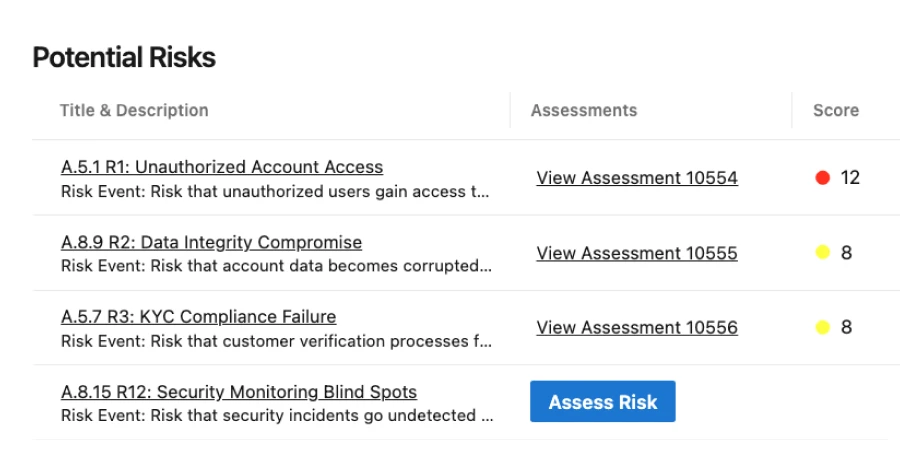Open A.5.7 R3 KYC Compliance Failure risk
This screenshot has height=472, width=900.
(x=198, y=317)
